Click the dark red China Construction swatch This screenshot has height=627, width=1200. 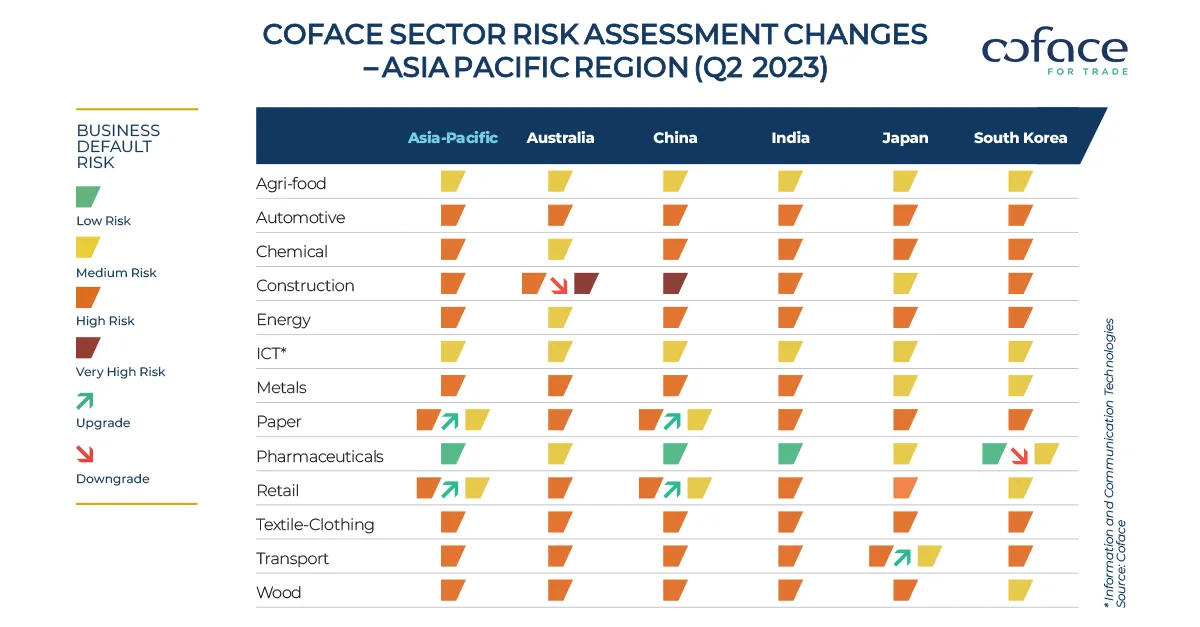pyautogui.click(x=675, y=284)
